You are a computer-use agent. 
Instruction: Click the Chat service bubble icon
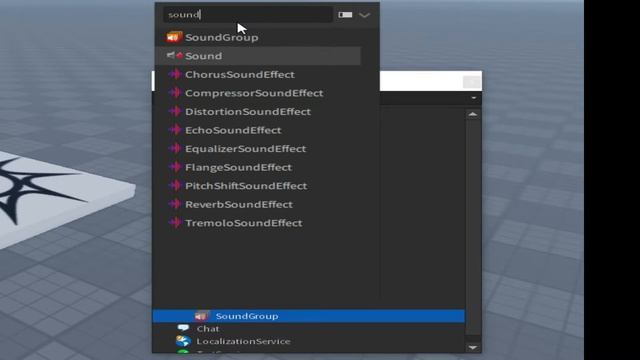click(x=183, y=328)
